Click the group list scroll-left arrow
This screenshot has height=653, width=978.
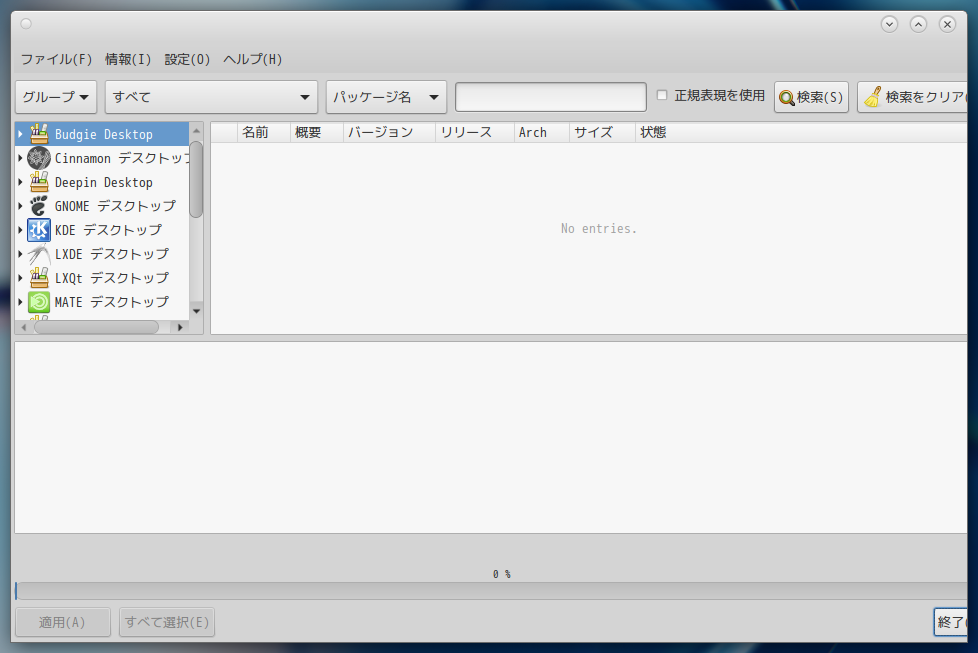[x=24, y=327]
